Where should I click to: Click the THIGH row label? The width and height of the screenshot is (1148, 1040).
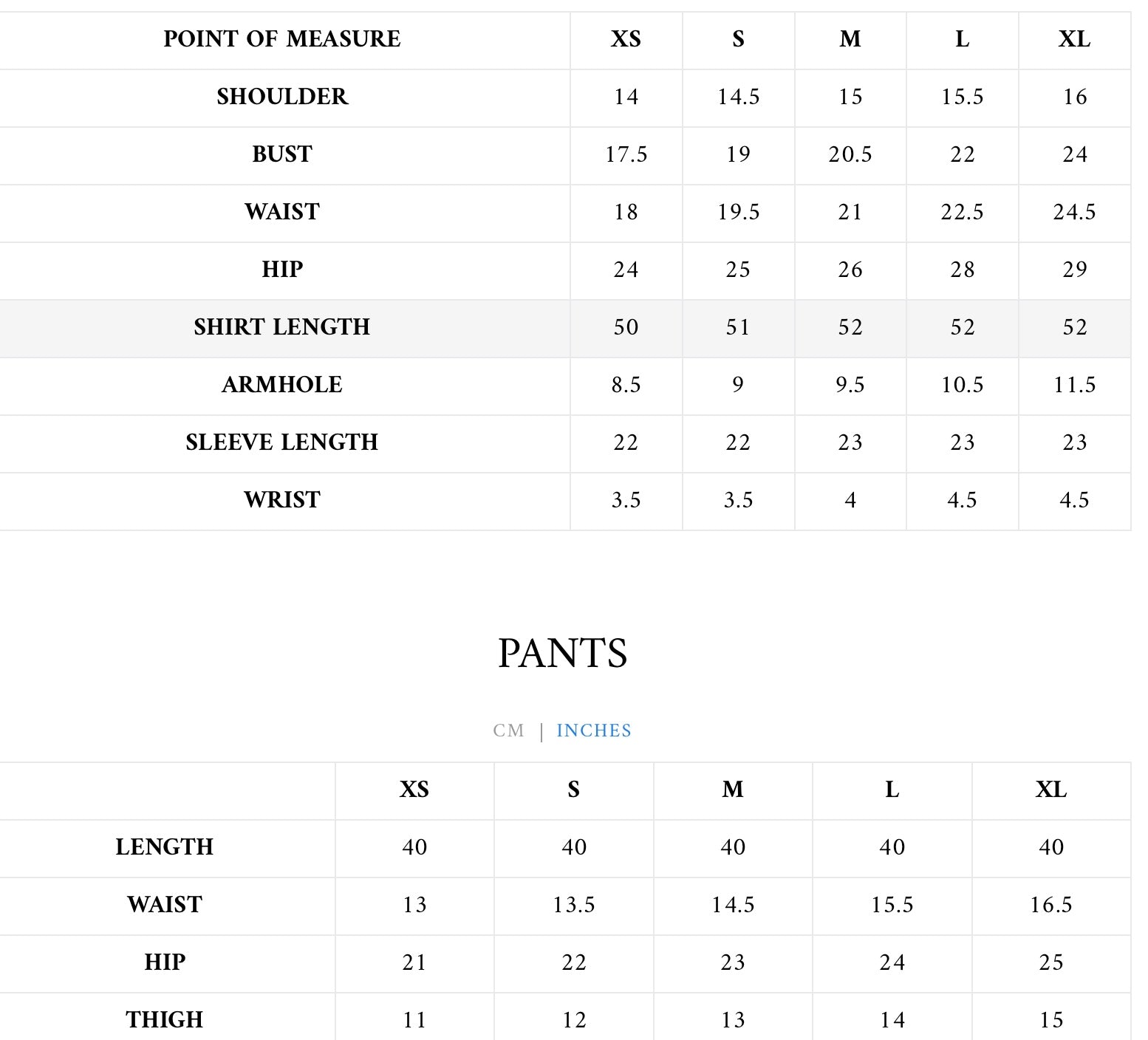[x=165, y=1020]
